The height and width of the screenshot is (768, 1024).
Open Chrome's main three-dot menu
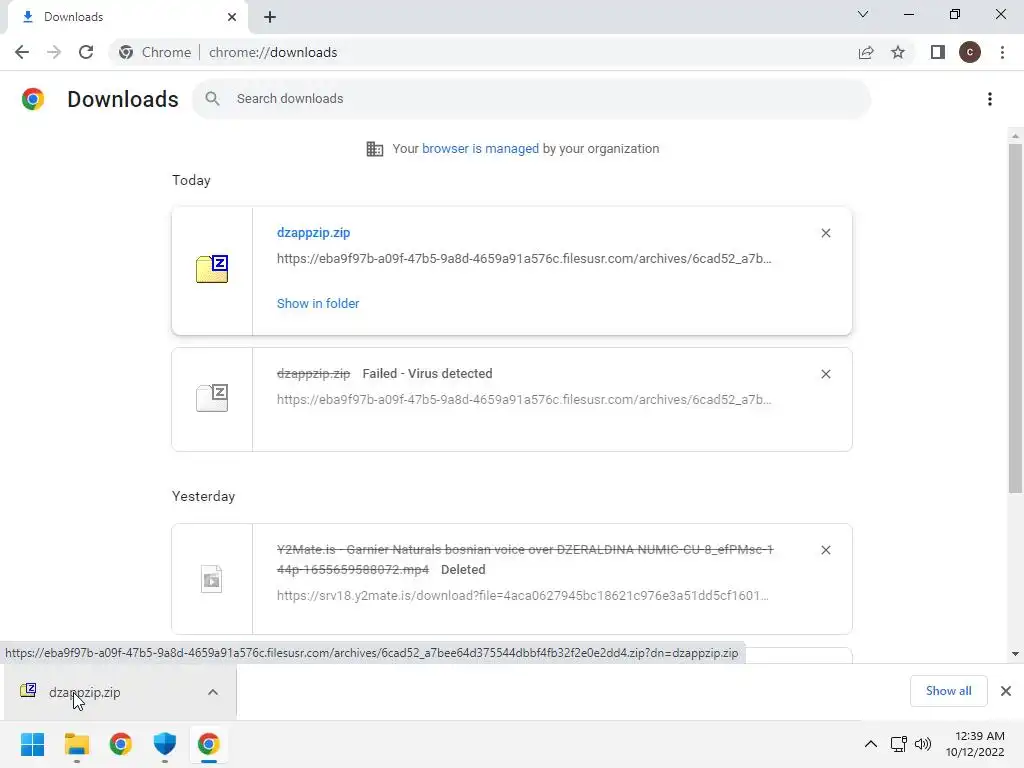[x=1002, y=52]
